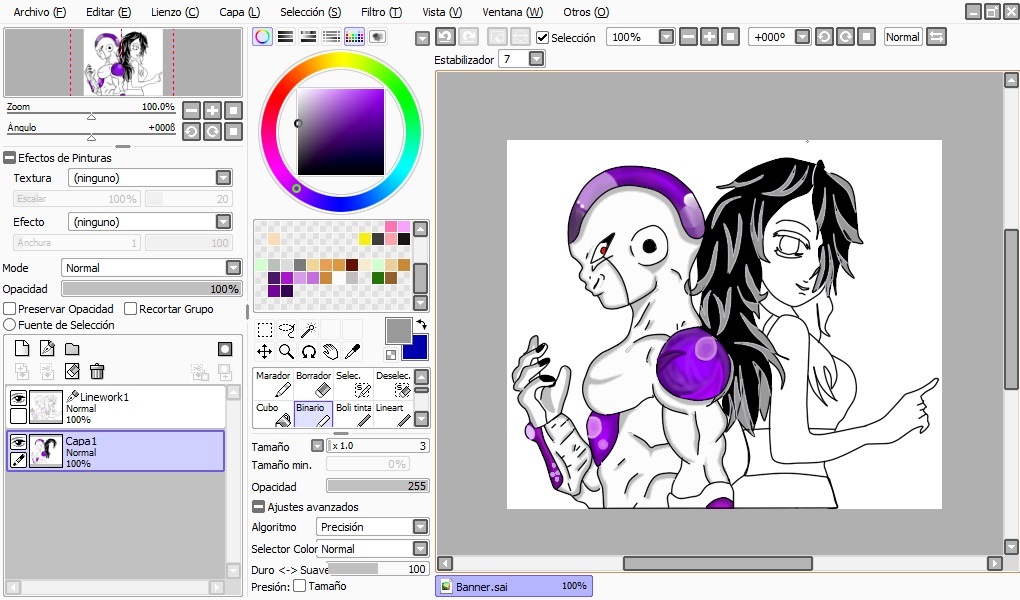Create a new linework layer
Viewport: 1020px width, 600px height.
pyautogui.click(x=47, y=348)
